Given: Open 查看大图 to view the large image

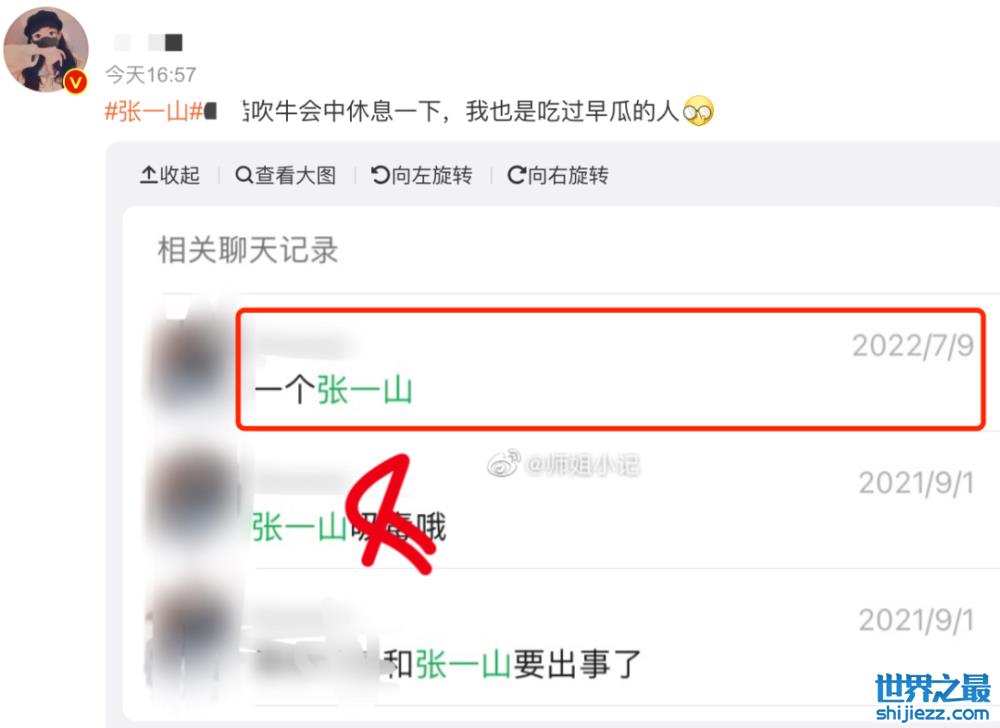Looking at the screenshot, I should point(286,175).
